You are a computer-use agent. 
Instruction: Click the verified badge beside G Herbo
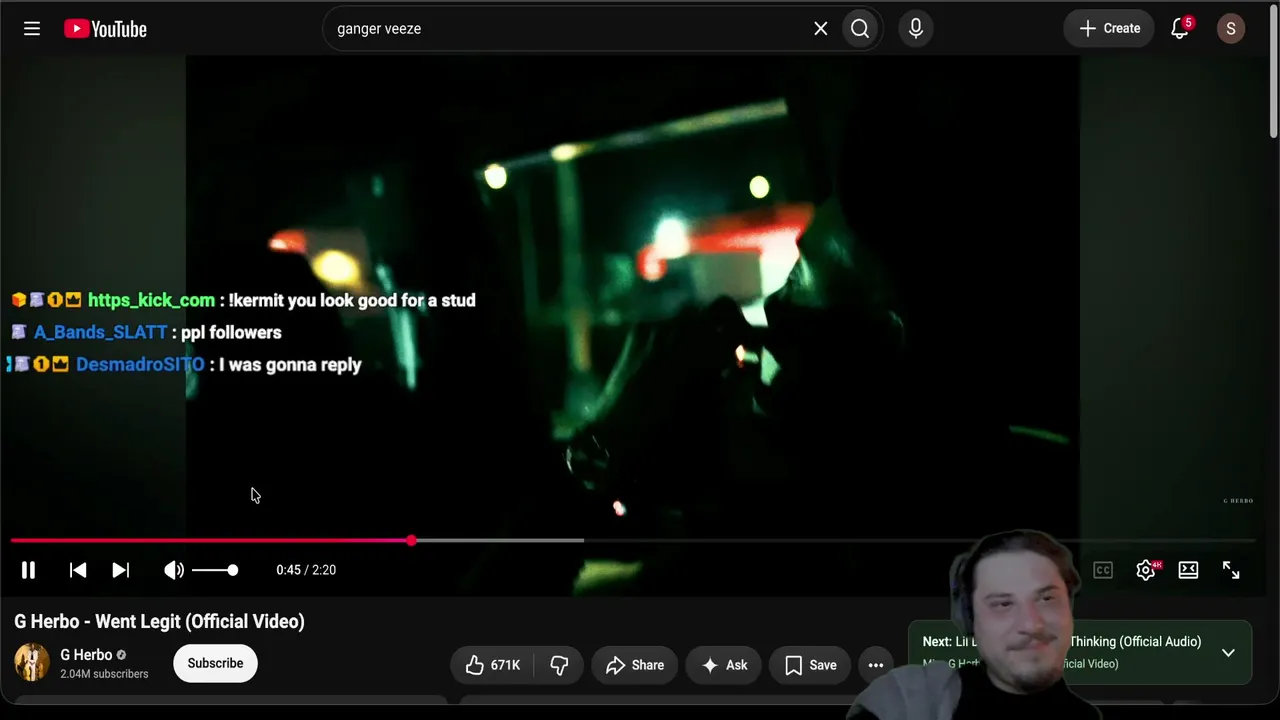coord(121,655)
